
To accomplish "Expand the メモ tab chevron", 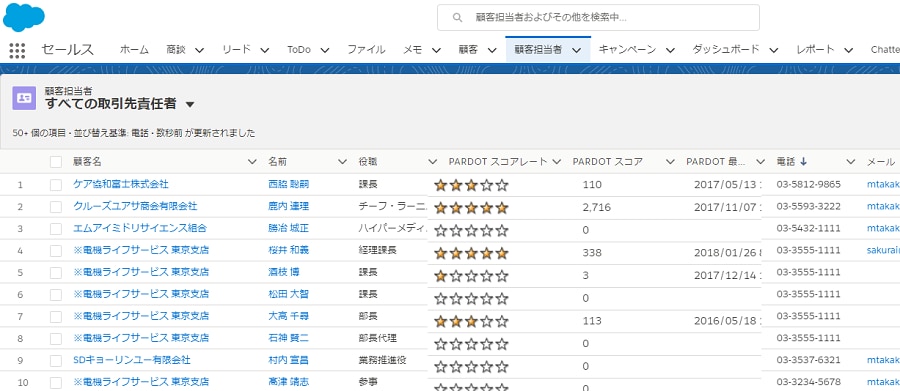I will coord(436,50).
